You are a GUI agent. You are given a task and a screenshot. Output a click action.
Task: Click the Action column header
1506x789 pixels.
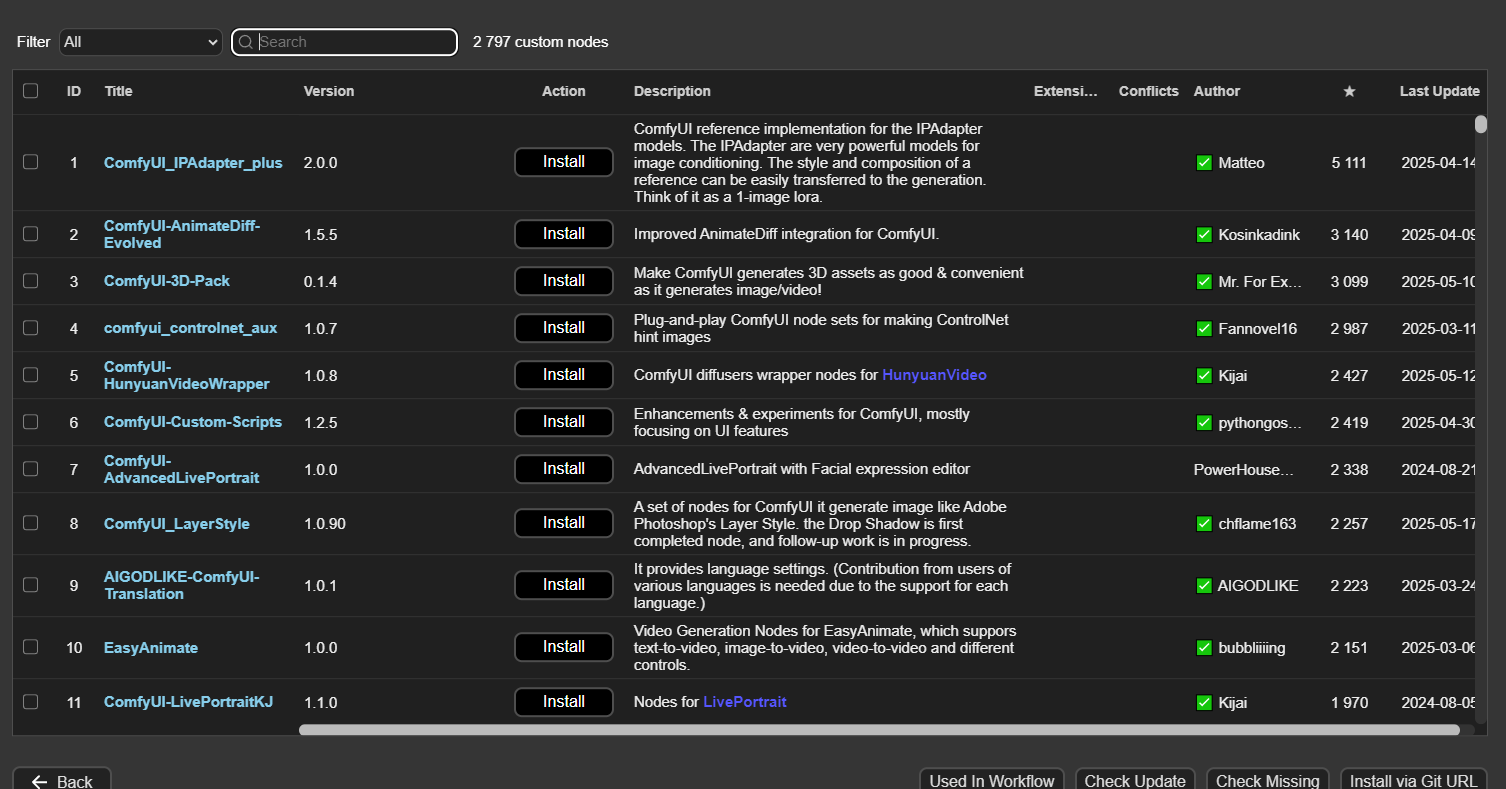coord(564,91)
